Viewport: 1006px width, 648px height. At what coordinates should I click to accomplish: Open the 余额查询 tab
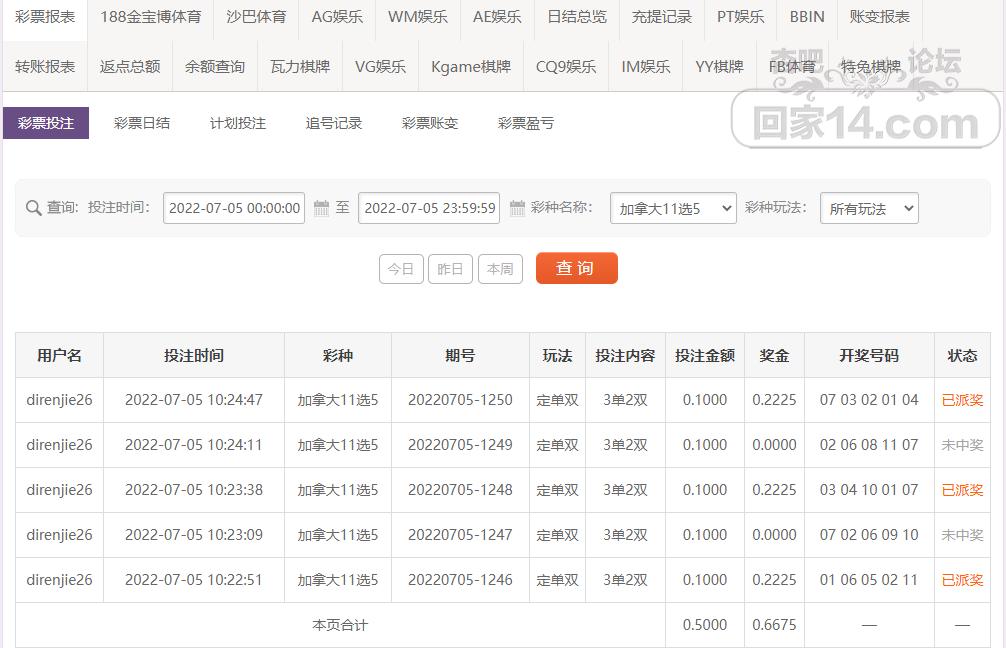click(x=216, y=66)
